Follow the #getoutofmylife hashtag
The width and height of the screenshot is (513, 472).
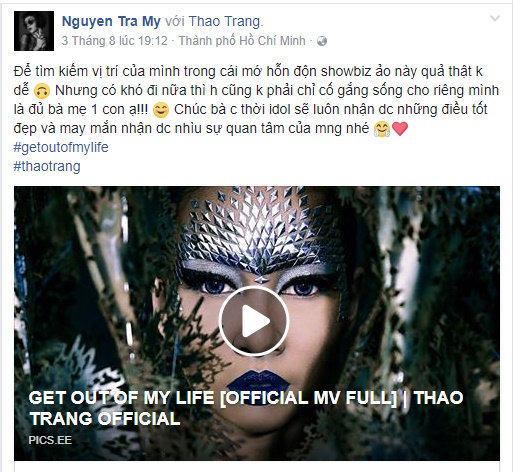click(61, 147)
